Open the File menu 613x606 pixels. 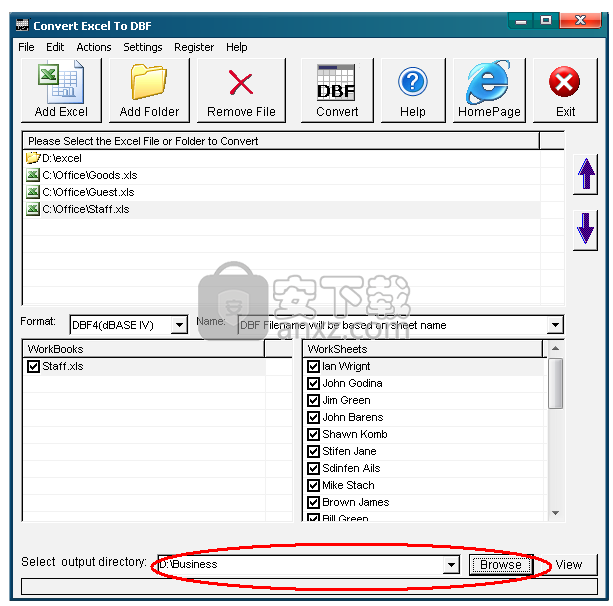point(26,47)
